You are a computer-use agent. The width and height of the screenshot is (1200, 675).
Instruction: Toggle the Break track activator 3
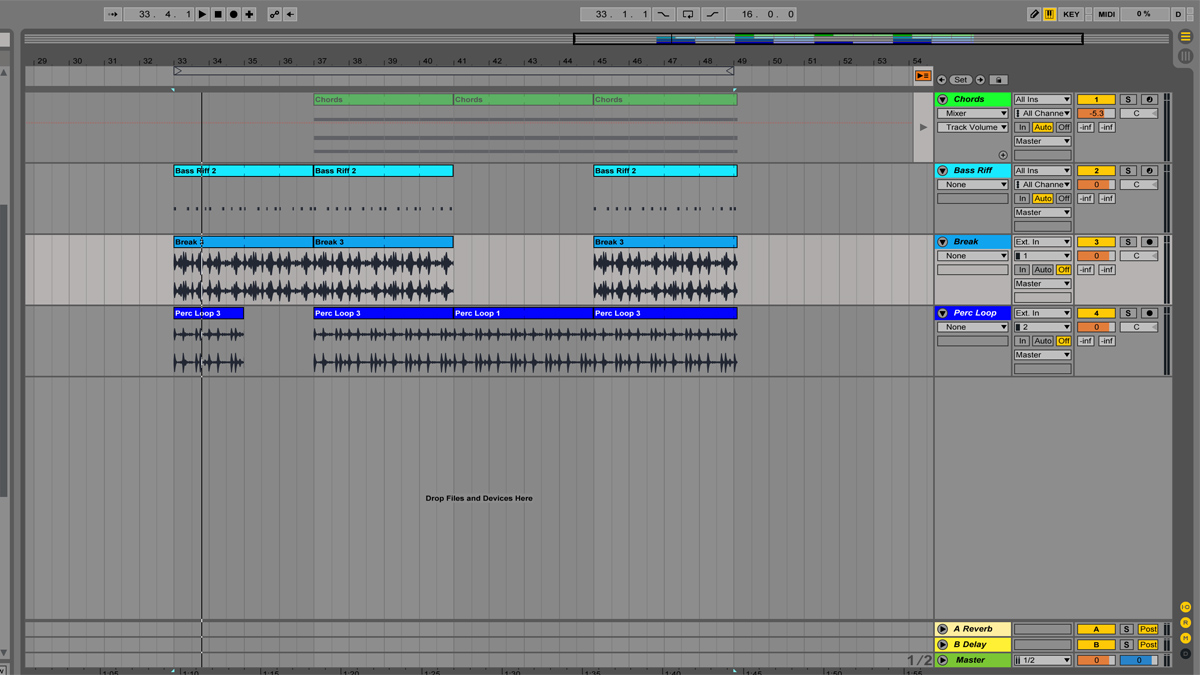1096,242
